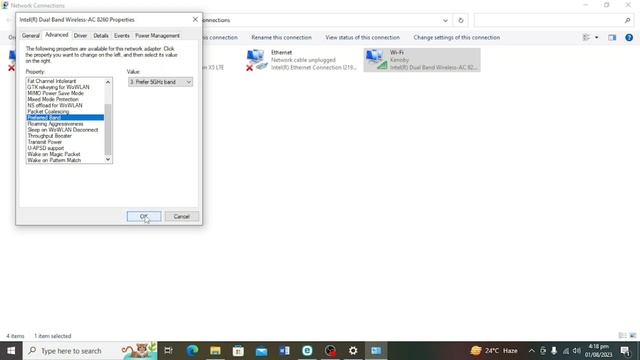Open Settings gear on the taskbar

pyautogui.click(x=353, y=351)
